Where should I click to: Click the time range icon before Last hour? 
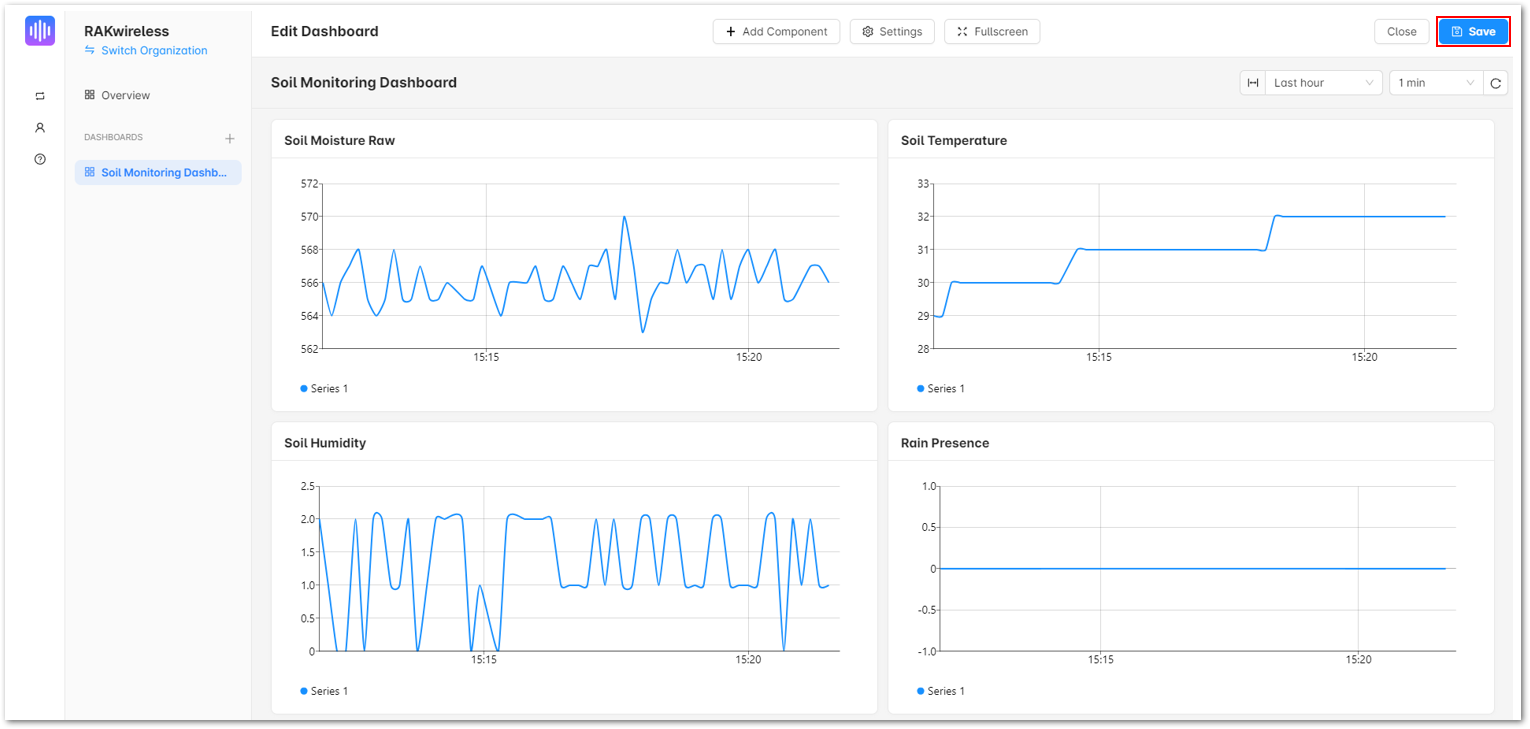coord(1253,83)
